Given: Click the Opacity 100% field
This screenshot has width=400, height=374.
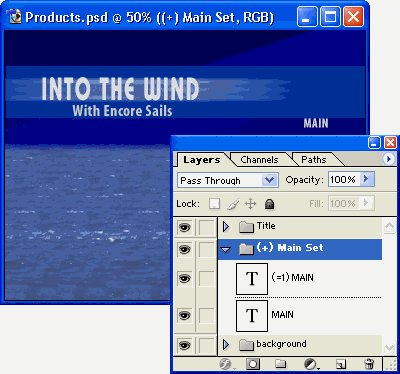Looking at the screenshot, I should pos(344,179).
